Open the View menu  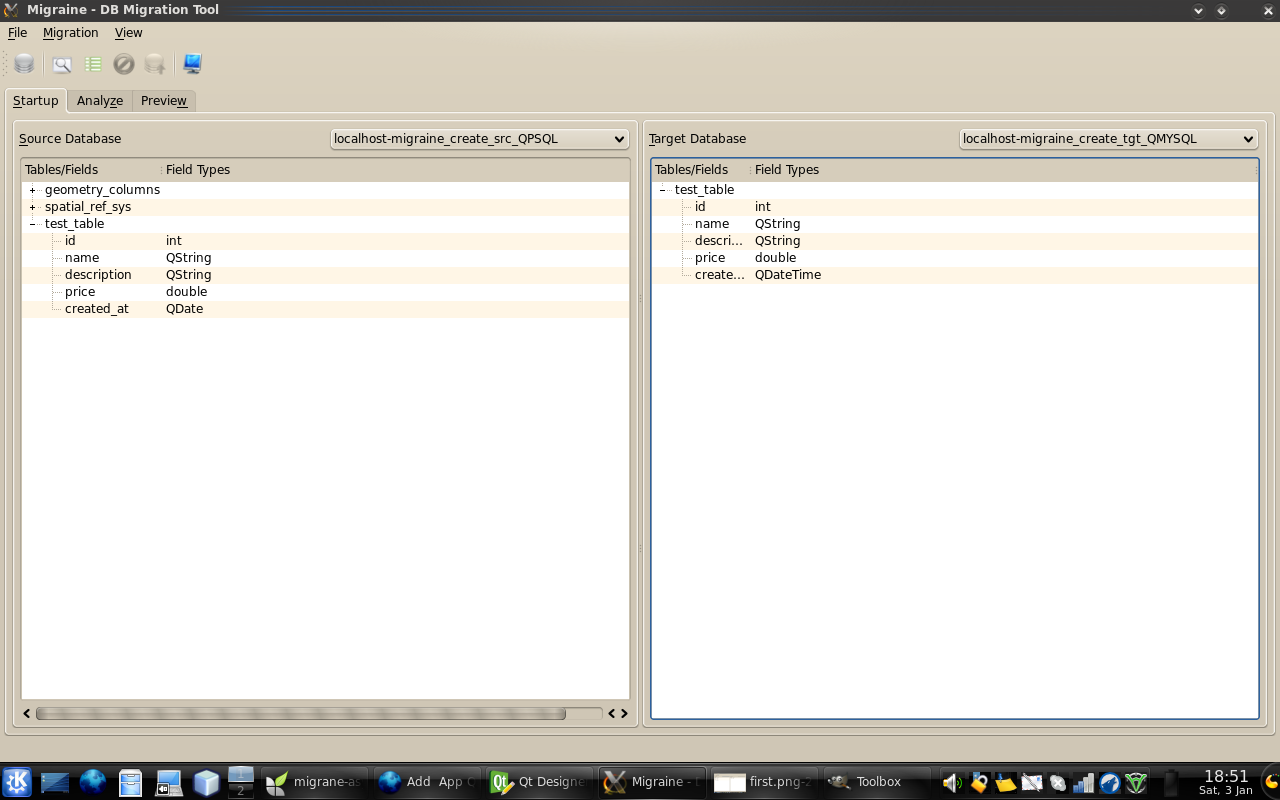tap(129, 33)
